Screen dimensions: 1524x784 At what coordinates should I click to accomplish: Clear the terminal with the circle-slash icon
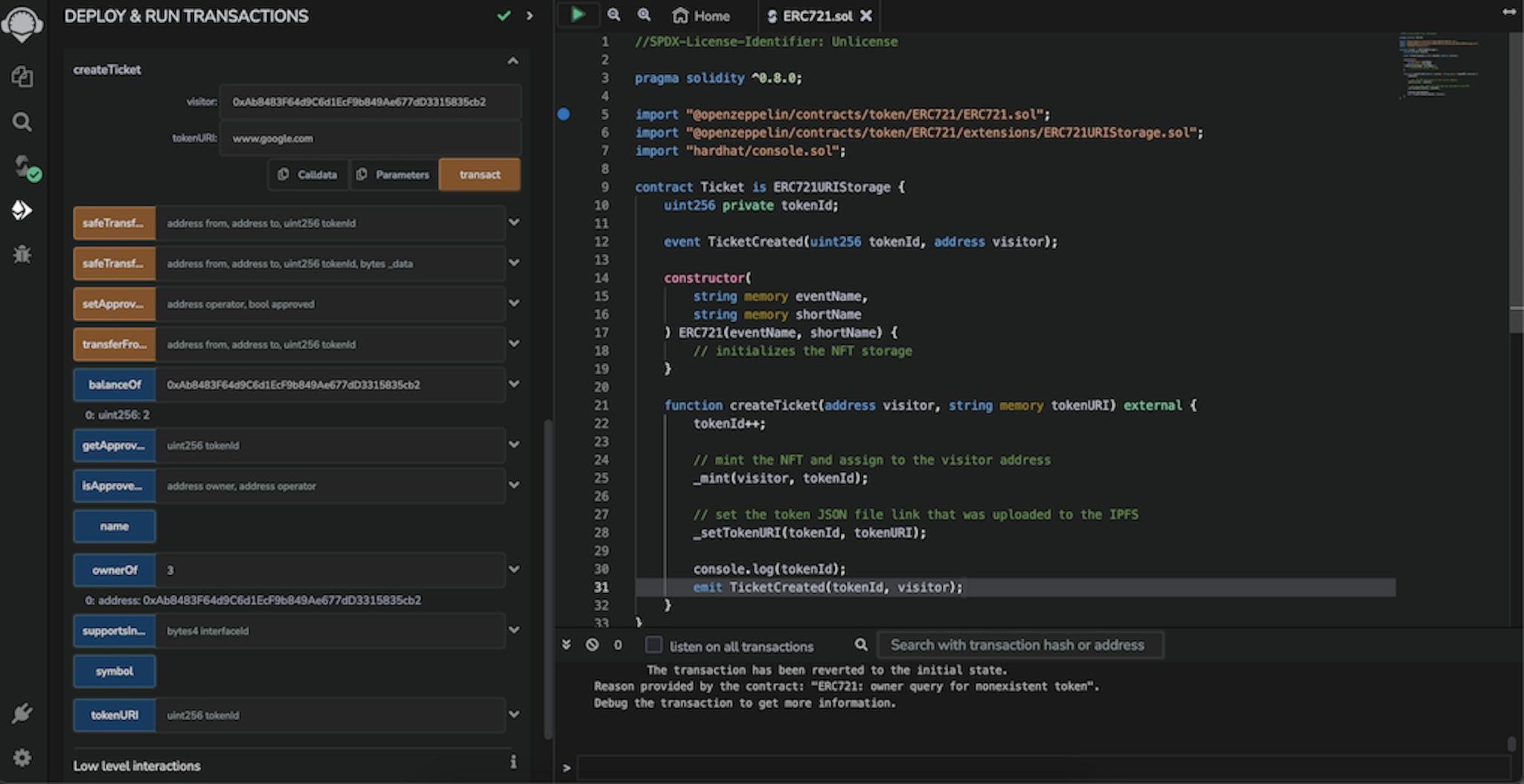(x=592, y=645)
